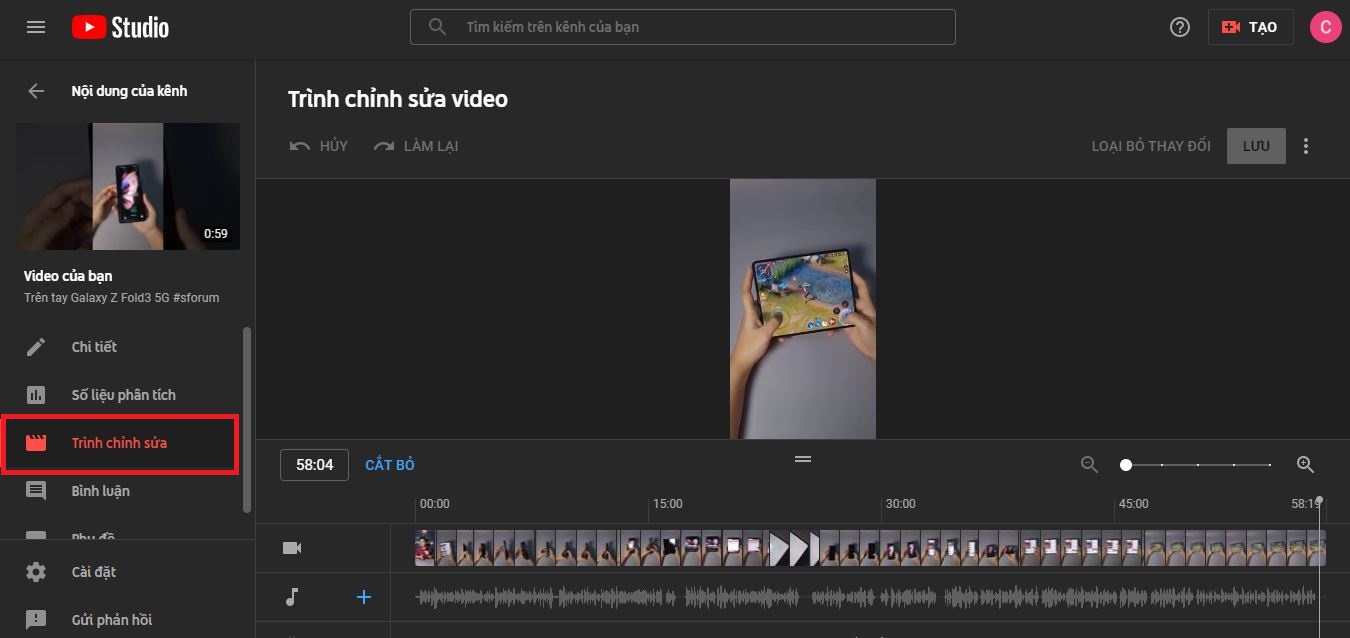Click the CẮT BỎ trim button
The width and height of the screenshot is (1350, 638).
[389, 465]
